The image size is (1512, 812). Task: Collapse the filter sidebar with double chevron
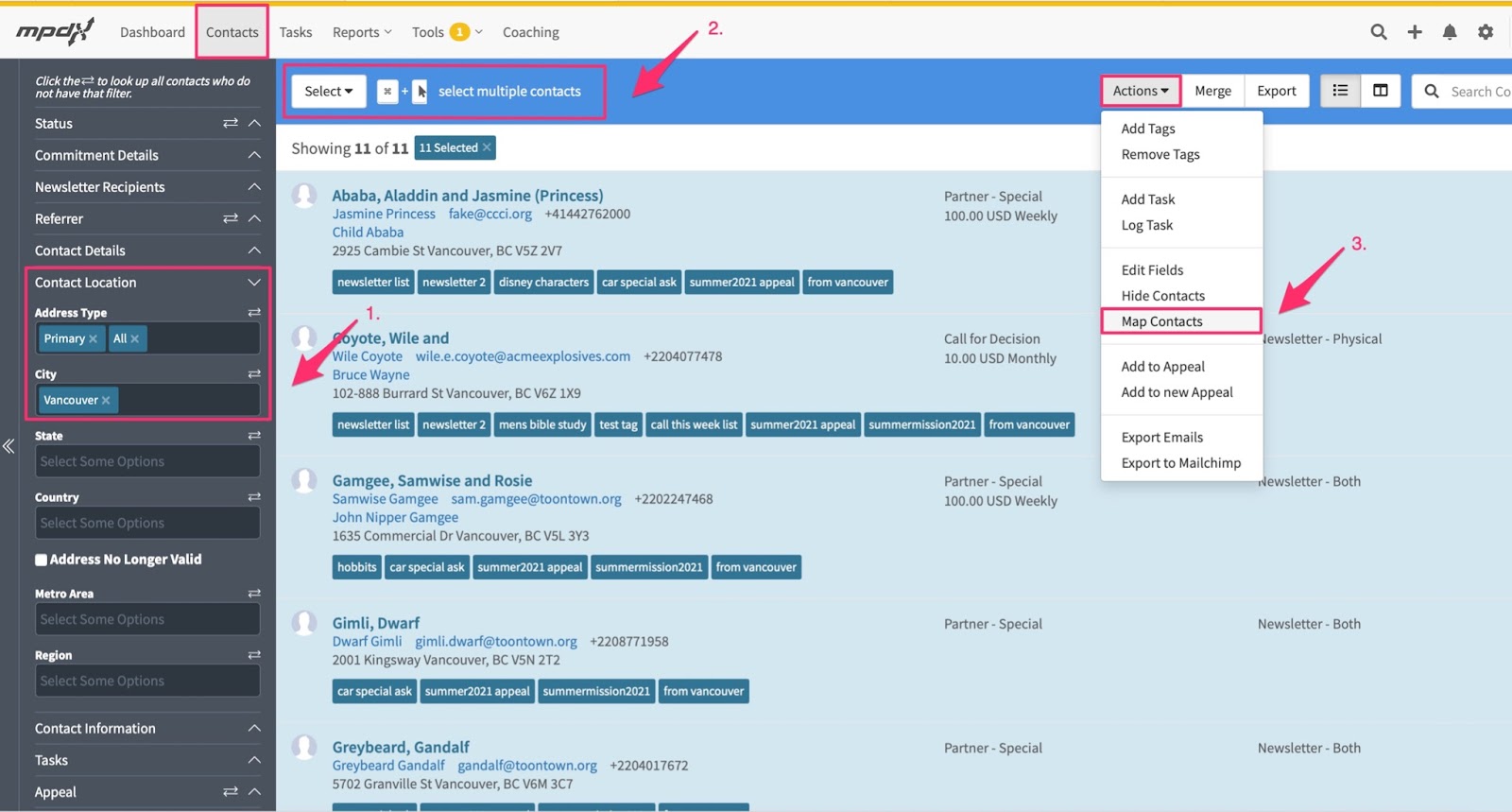9,446
